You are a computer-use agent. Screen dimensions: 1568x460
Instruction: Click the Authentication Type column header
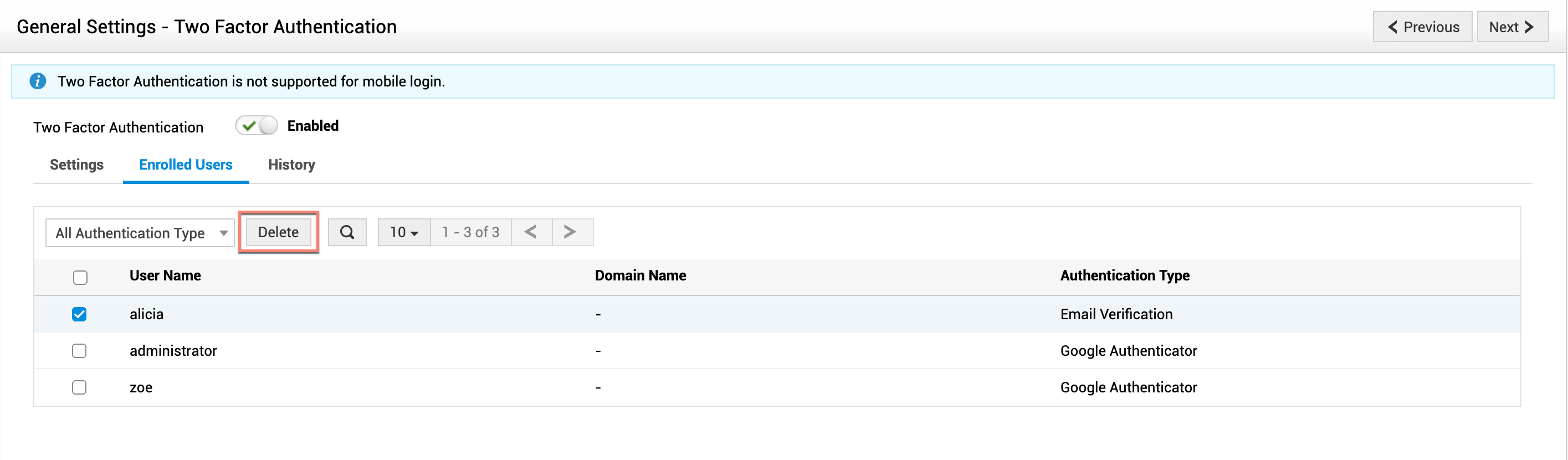[x=1125, y=275]
